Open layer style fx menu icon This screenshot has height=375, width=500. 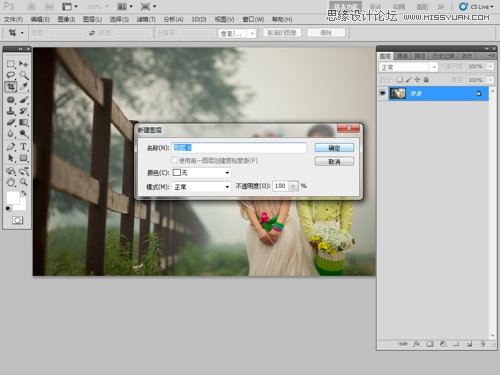416,344
